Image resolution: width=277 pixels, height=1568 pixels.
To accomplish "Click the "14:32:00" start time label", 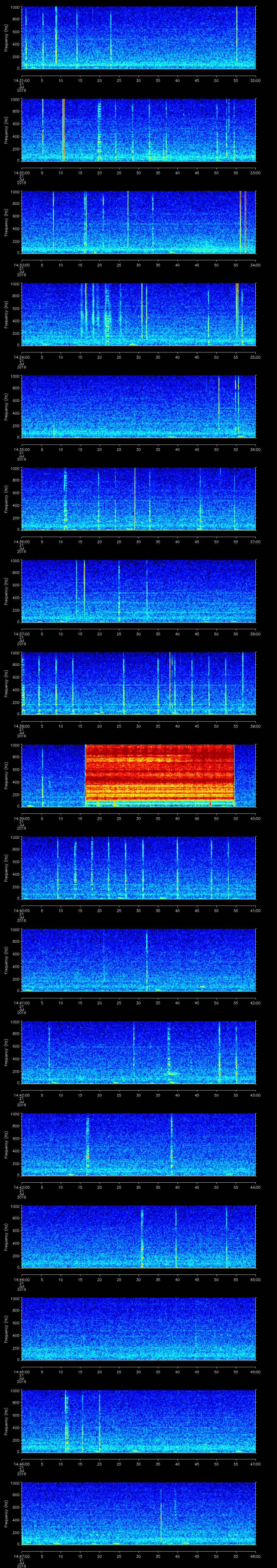I will [x=21, y=173].
